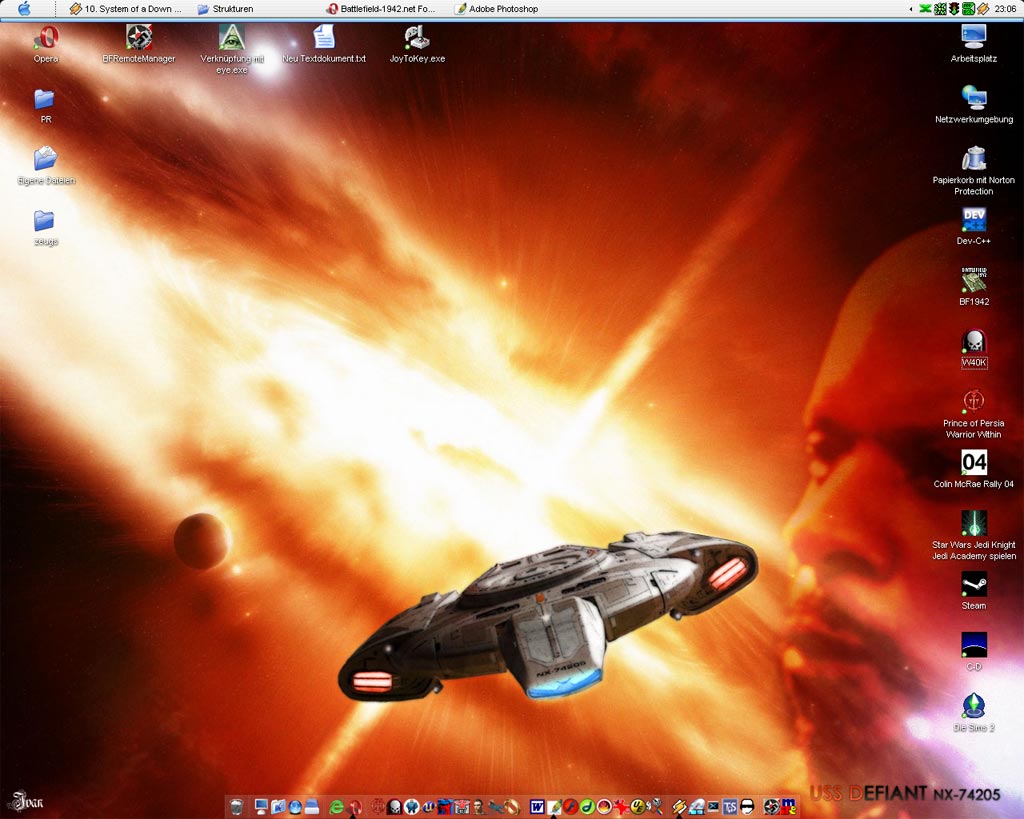Image resolution: width=1024 pixels, height=819 pixels.
Task: Click the Finder face dock icon
Action: pyautogui.click(x=278, y=807)
